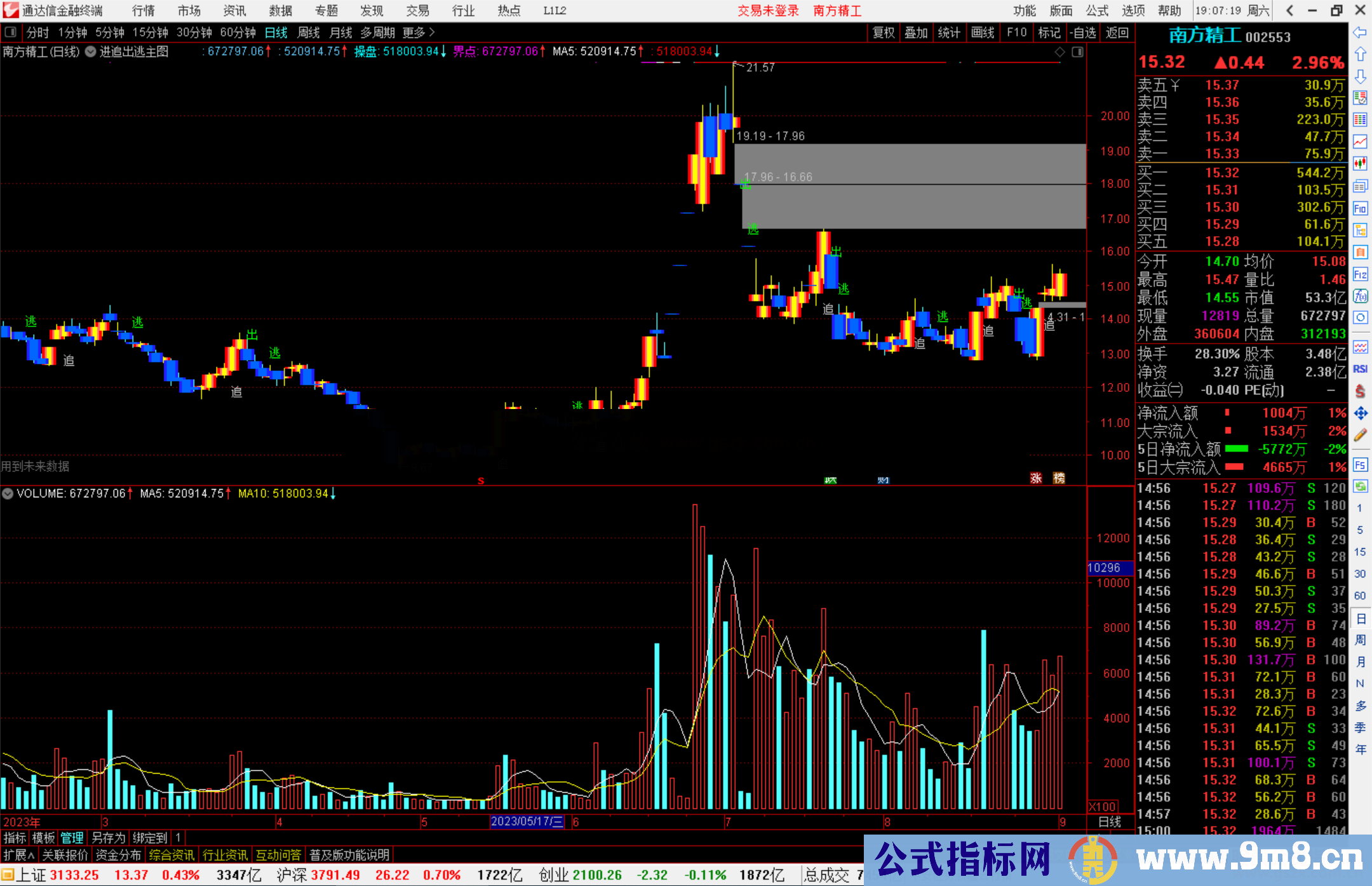Click the 返回 button
Image resolution: width=1372 pixels, height=886 pixels.
click(1117, 32)
